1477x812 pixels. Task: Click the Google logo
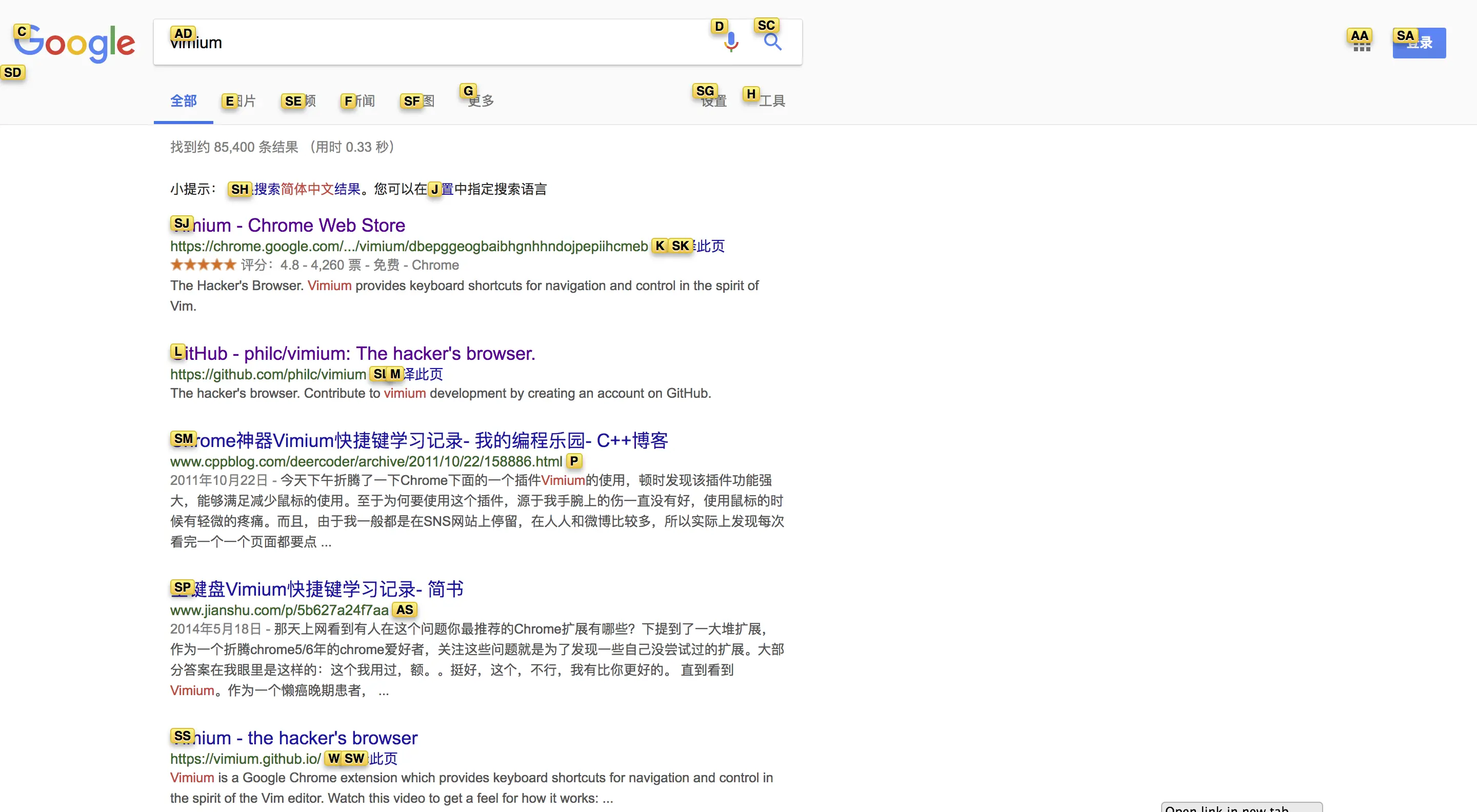click(x=74, y=43)
